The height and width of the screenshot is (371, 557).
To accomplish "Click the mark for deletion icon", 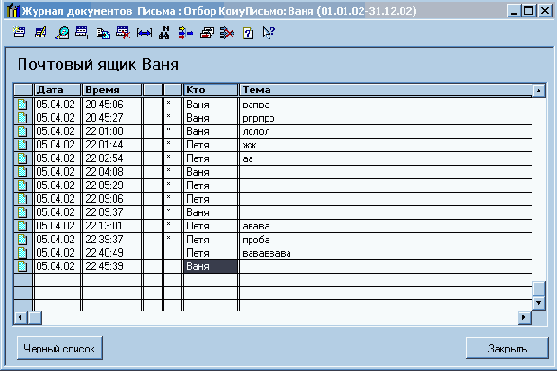I will tap(123, 32).
